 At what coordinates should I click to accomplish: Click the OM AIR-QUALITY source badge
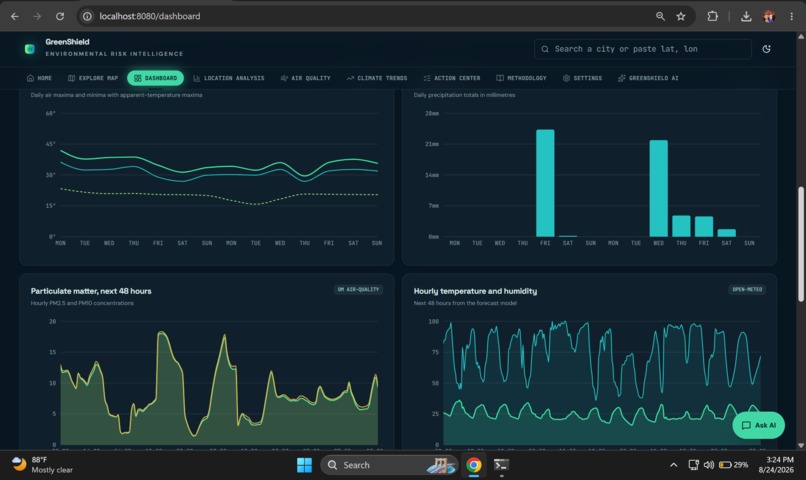pyautogui.click(x=358, y=289)
